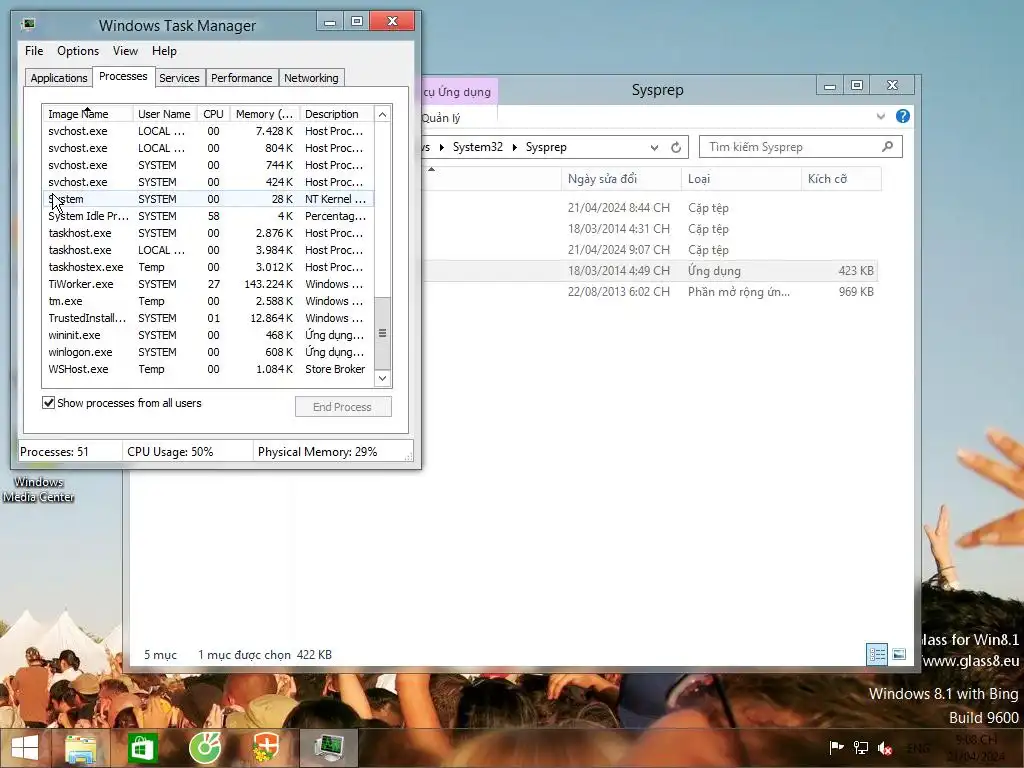Screen dimensions: 1024x768
Task: Click the Task Manager title bar icon
Action: pos(27,25)
